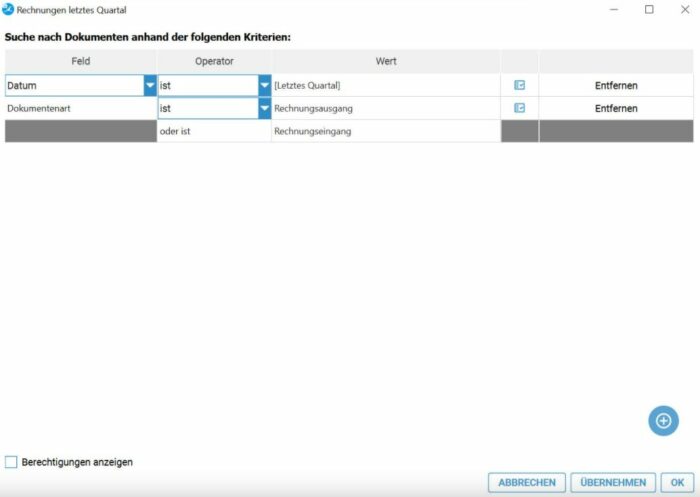Screen dimensions: 700x497
Task: Select the Rechnungsausgang value cell
Action: click(385, 108)
